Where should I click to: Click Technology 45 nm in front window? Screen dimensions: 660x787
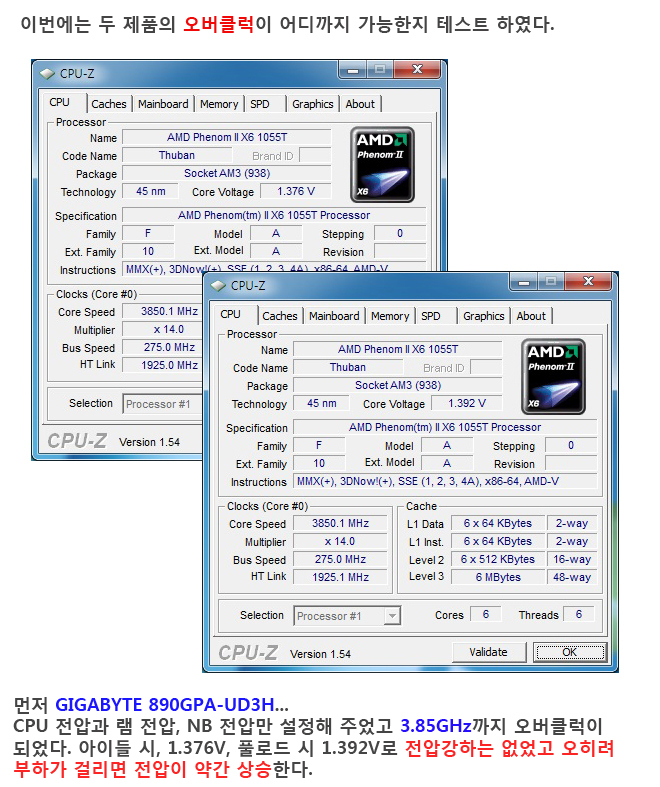[x=322, y=404]
